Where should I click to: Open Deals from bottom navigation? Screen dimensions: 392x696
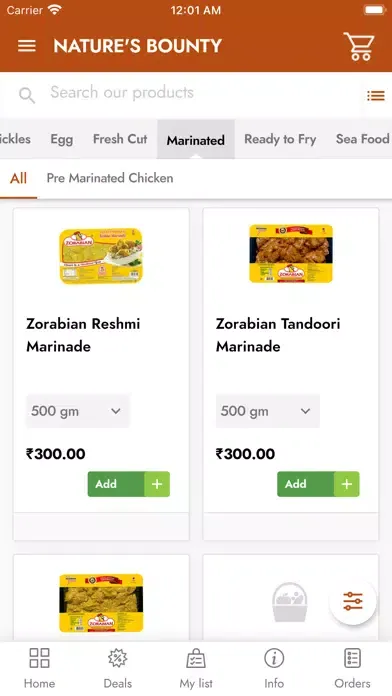(x=118, y=668)
